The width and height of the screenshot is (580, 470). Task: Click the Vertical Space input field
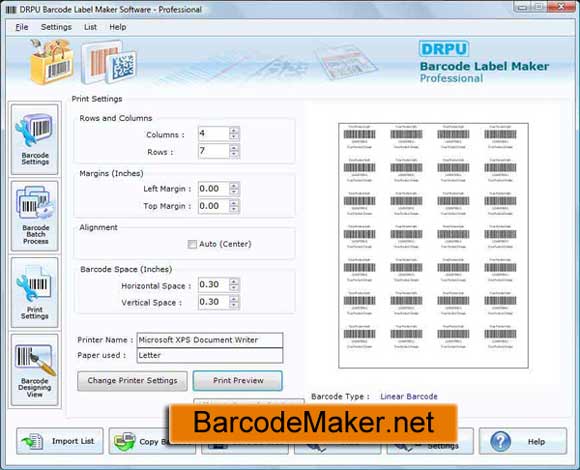[x=214, y=302]
